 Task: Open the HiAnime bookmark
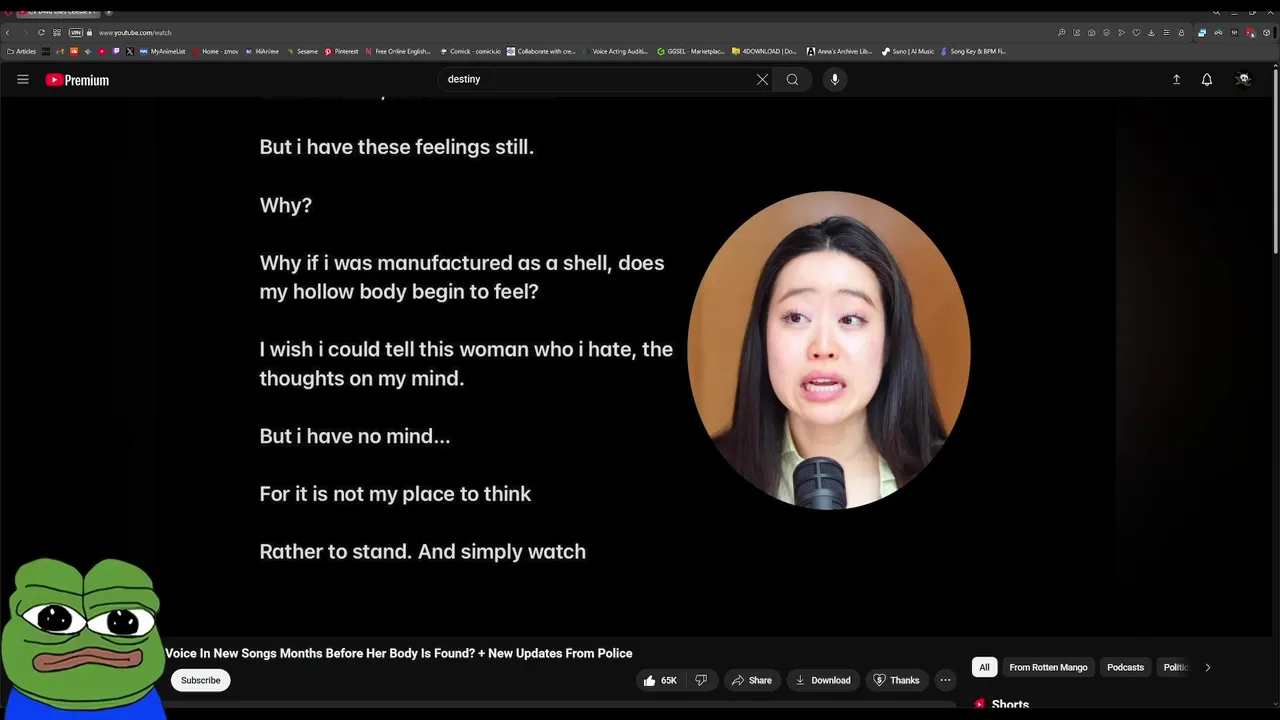coord(262,51)
